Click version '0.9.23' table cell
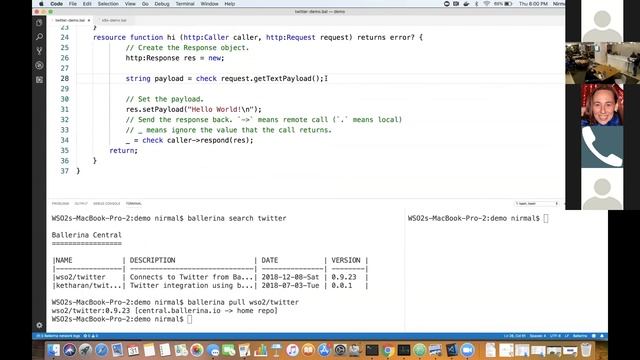Image resolution: width=640 pixels, height=360 pixels. pyautogui.click(x=344, y=277)
